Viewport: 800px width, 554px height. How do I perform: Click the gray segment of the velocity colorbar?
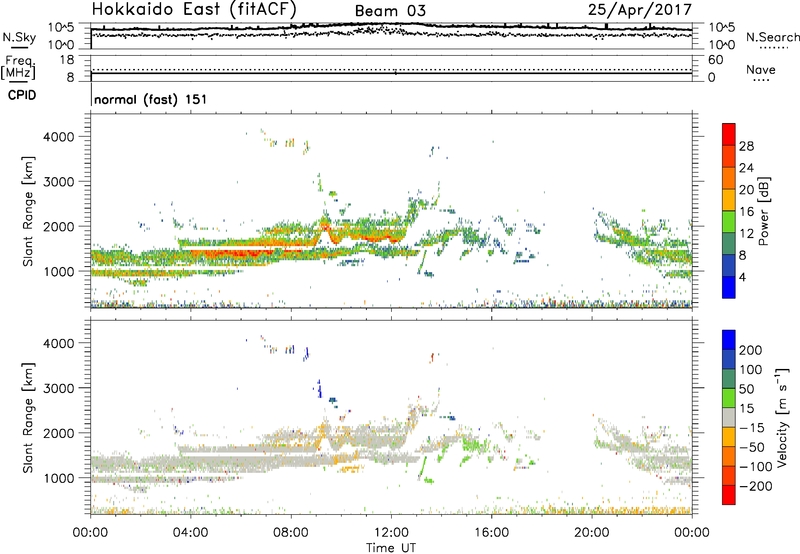click(729, 417)
